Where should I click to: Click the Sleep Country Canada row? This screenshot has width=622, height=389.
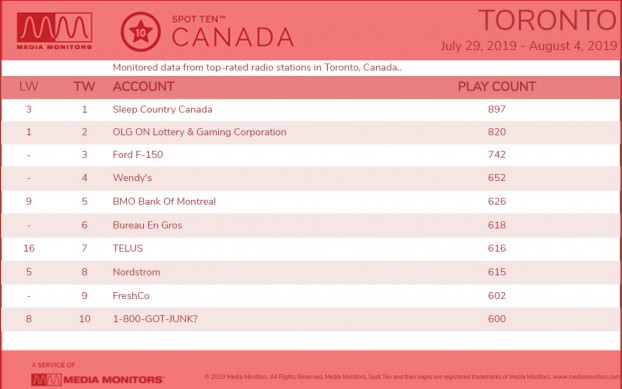[x=311, y=109]
